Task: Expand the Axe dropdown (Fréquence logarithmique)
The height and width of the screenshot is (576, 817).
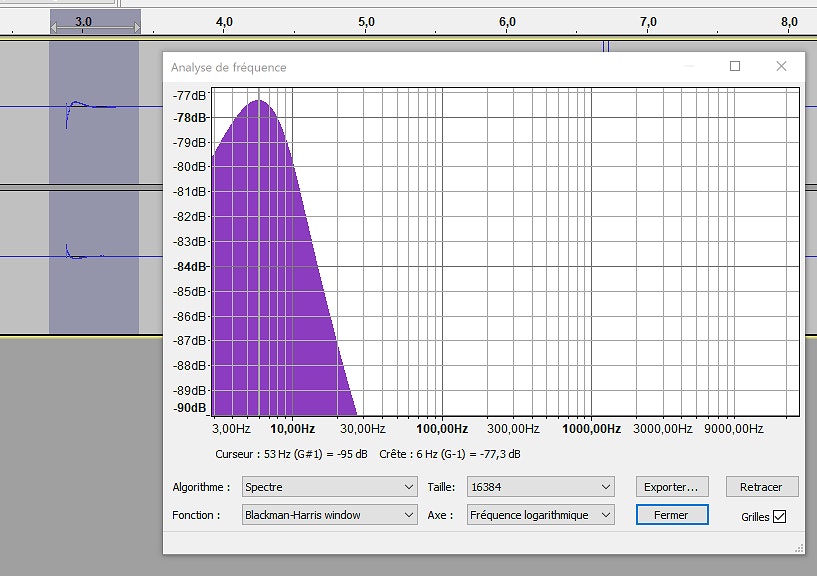Action: click(x=540, y=515)
